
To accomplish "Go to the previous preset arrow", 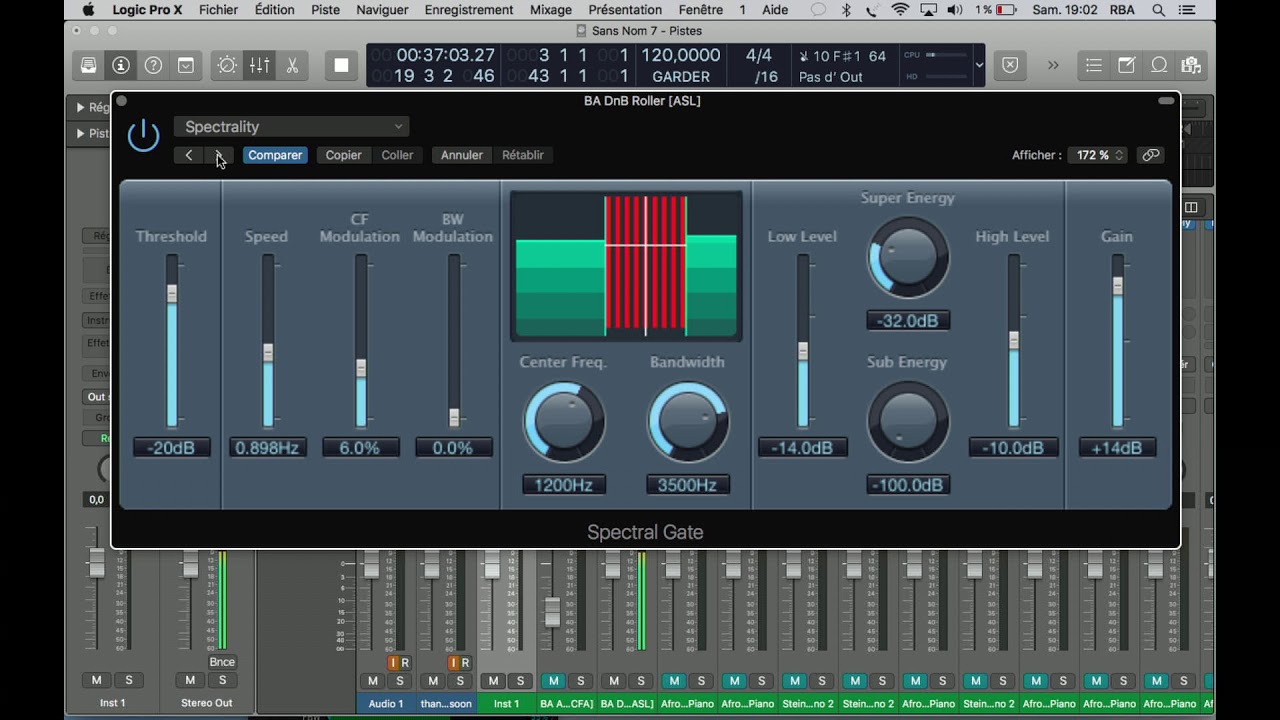I will pyautogui.click(x=189, y=155).
